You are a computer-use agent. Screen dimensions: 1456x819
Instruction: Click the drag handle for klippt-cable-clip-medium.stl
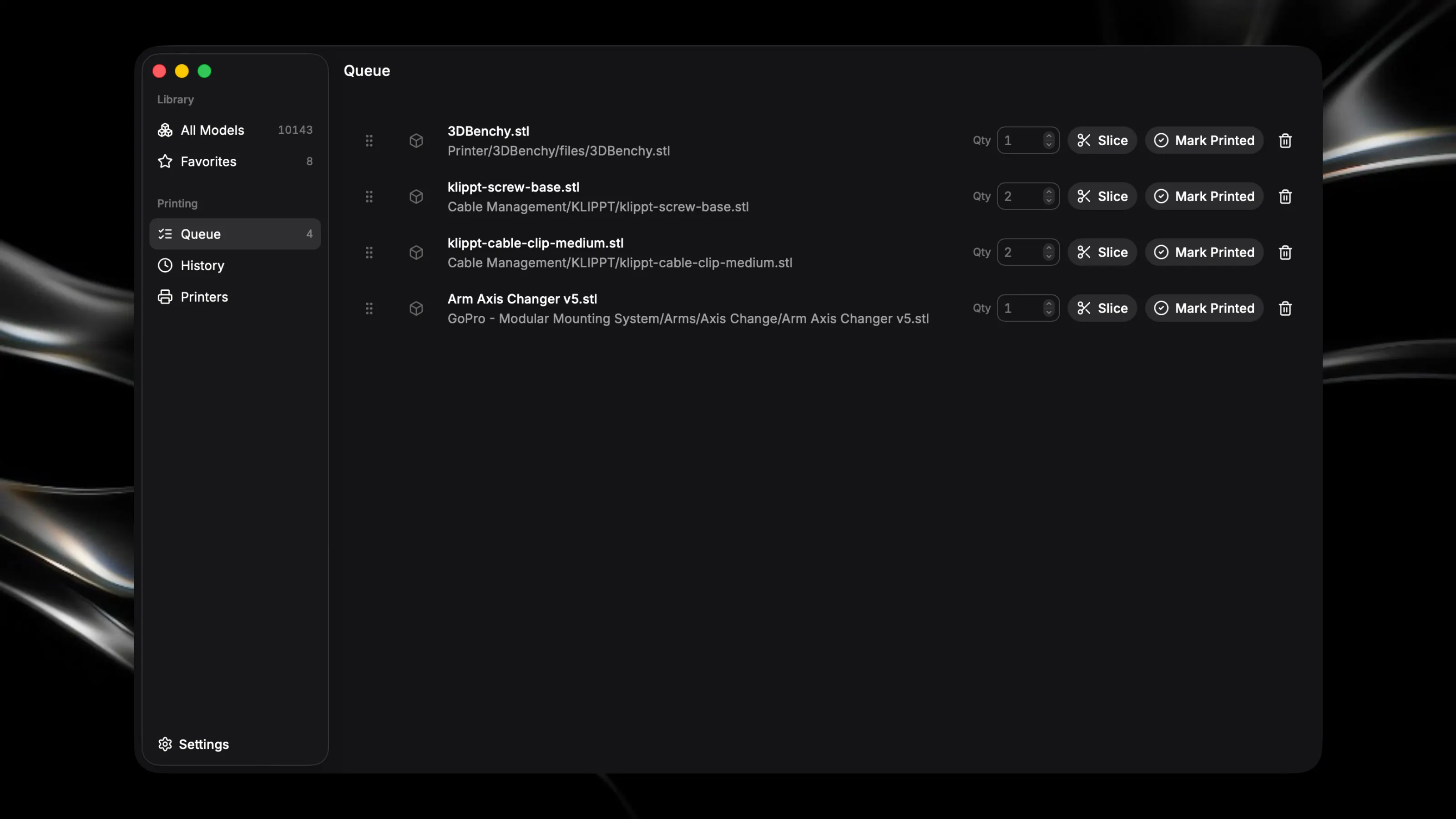(x=369, y=253)
